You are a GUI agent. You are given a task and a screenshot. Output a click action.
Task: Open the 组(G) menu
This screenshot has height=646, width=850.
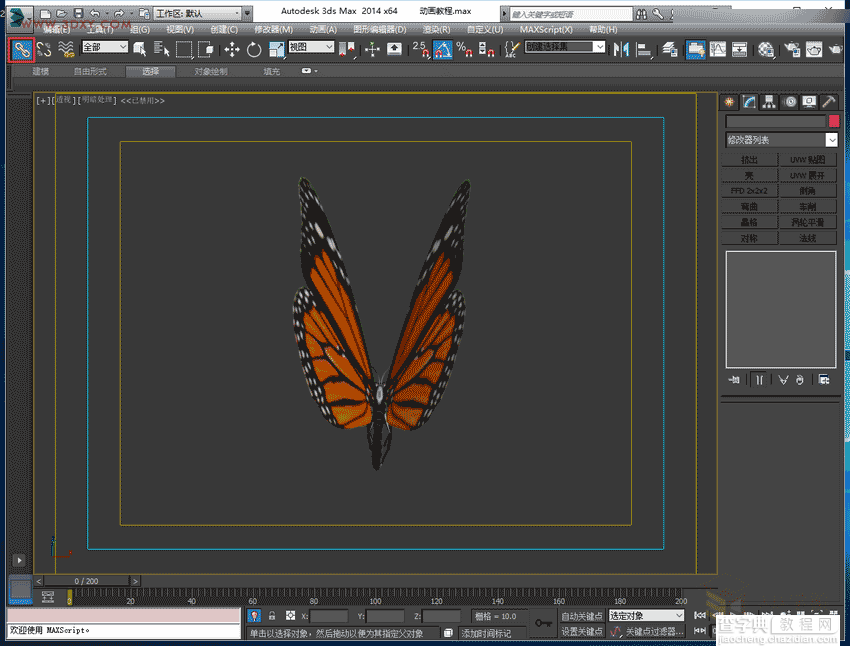point(139,29)
